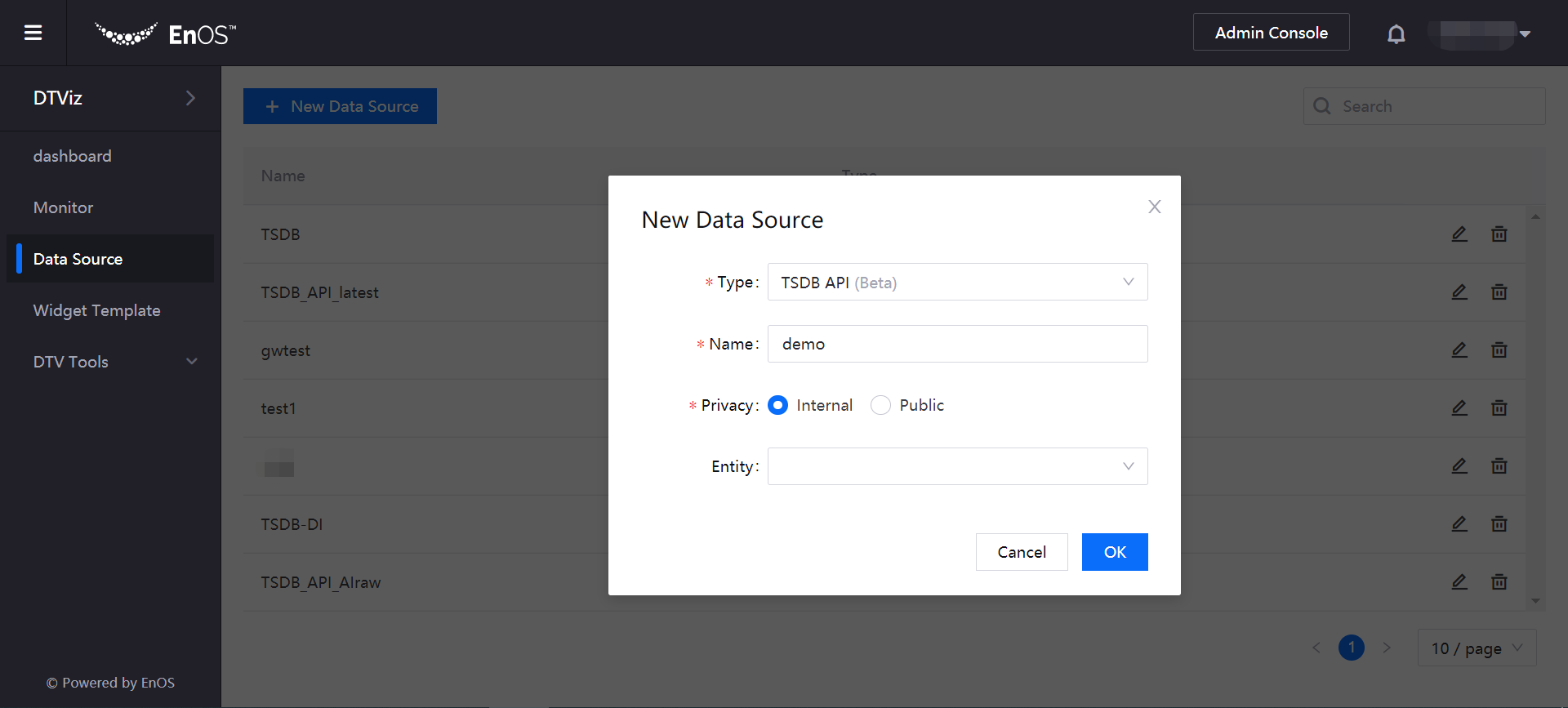
Task: Click the Name column header
Action: [283, 176]
